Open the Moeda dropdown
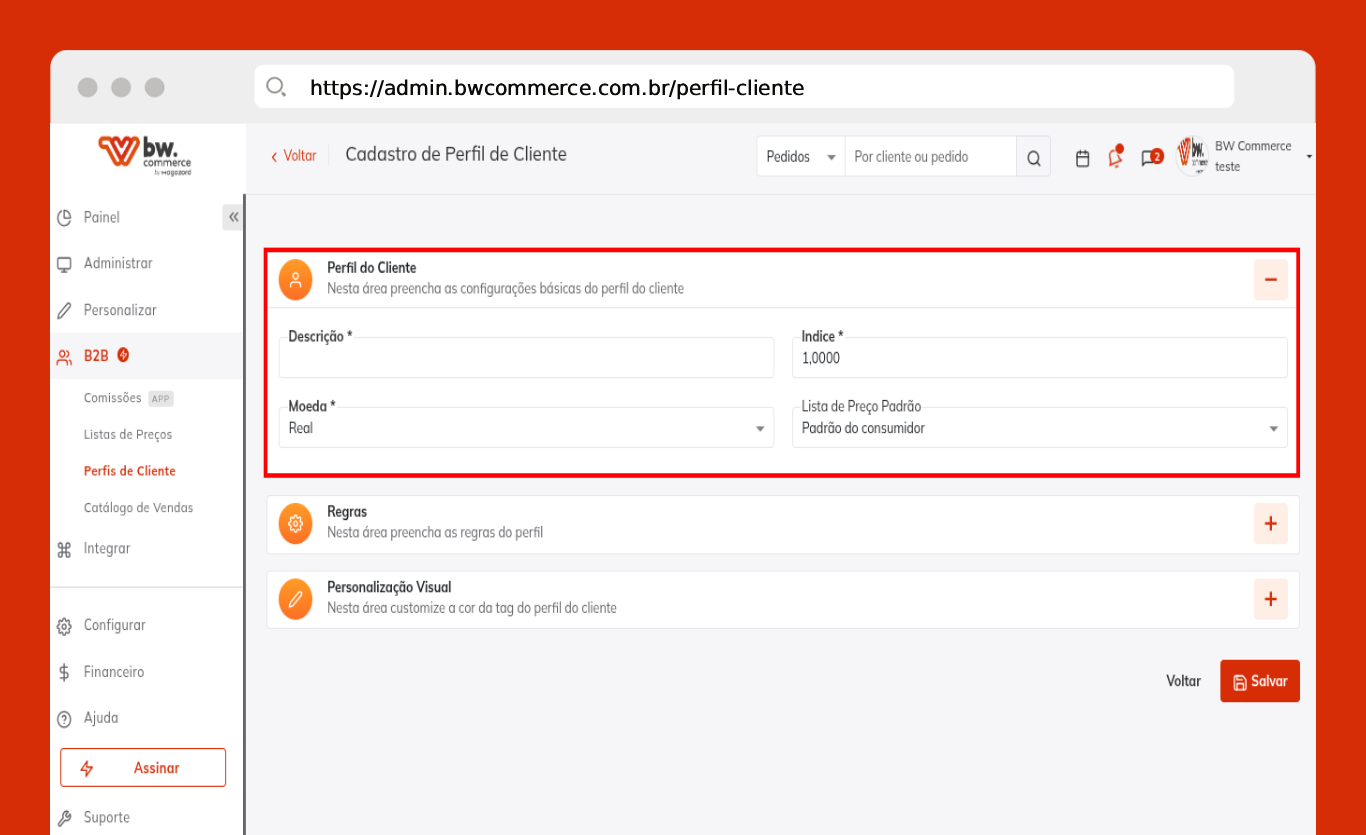This screenshot has height=835, width=1366. click(x=526, y=428)
